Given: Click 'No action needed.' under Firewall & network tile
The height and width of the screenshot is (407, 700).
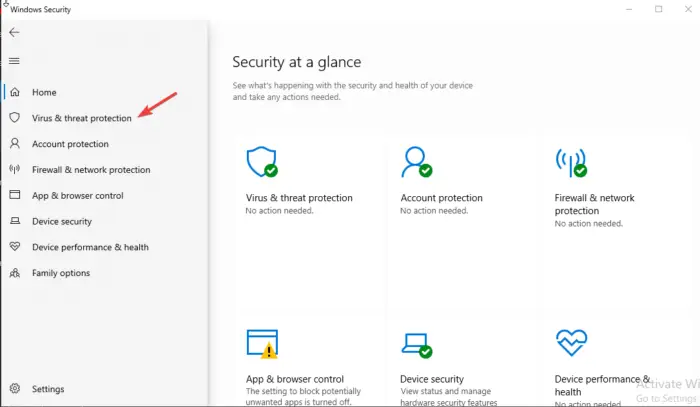Looking at the screenshot, I should point(588,224).
